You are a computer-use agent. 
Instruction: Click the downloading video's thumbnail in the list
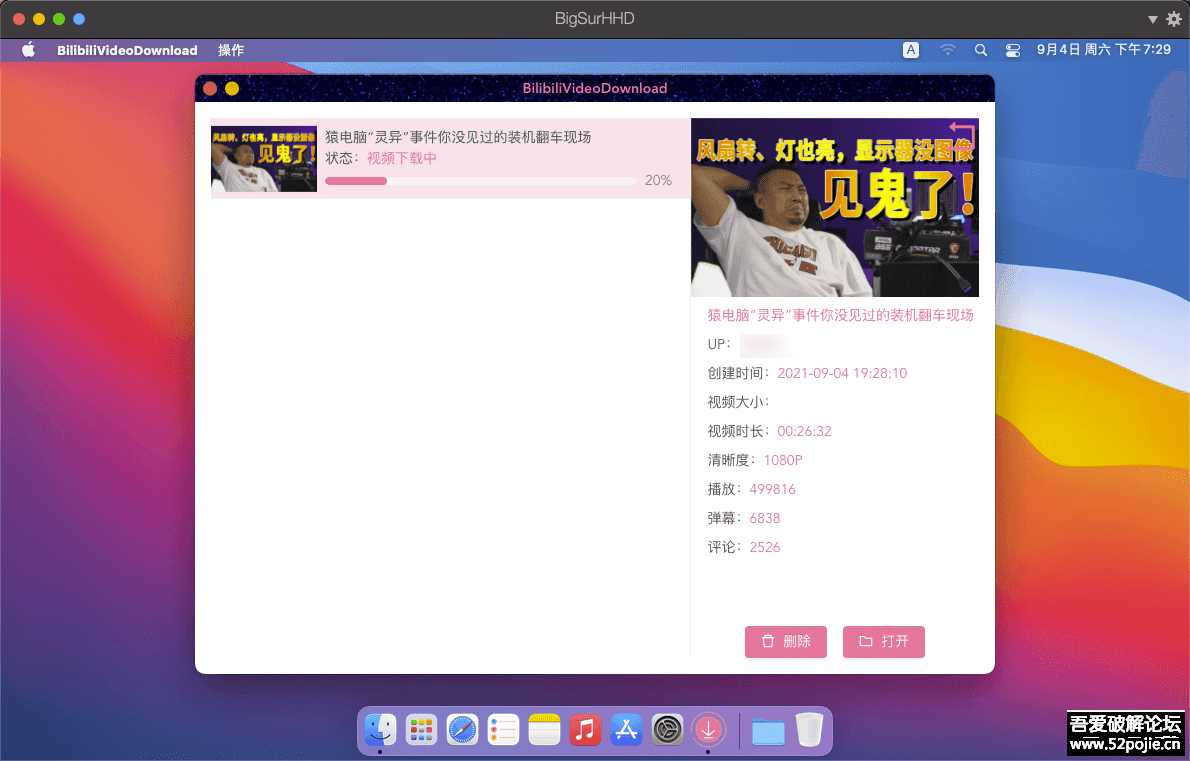[264, 158]
